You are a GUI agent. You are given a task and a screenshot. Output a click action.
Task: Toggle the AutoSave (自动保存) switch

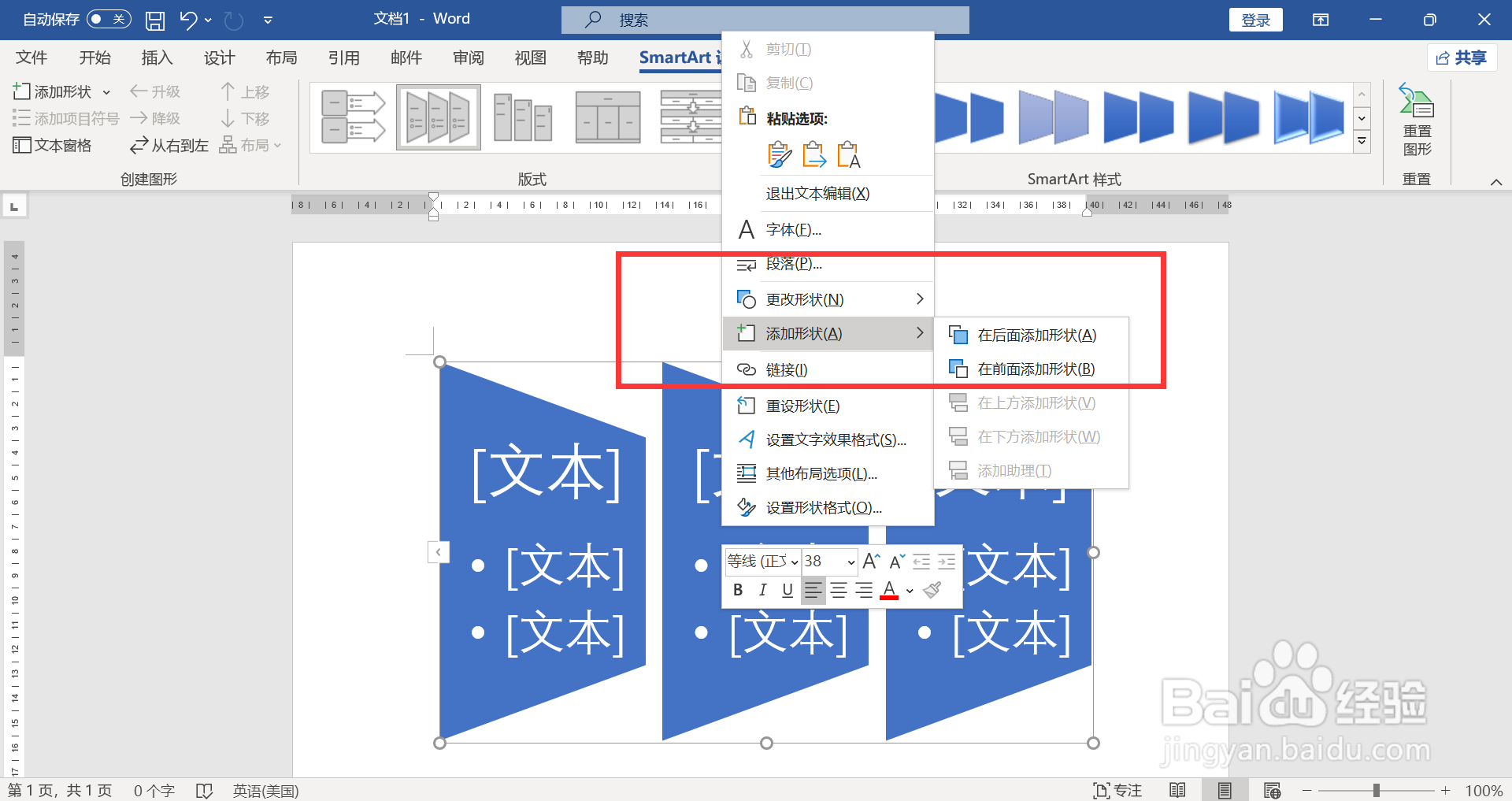click(x=109, y=19)
